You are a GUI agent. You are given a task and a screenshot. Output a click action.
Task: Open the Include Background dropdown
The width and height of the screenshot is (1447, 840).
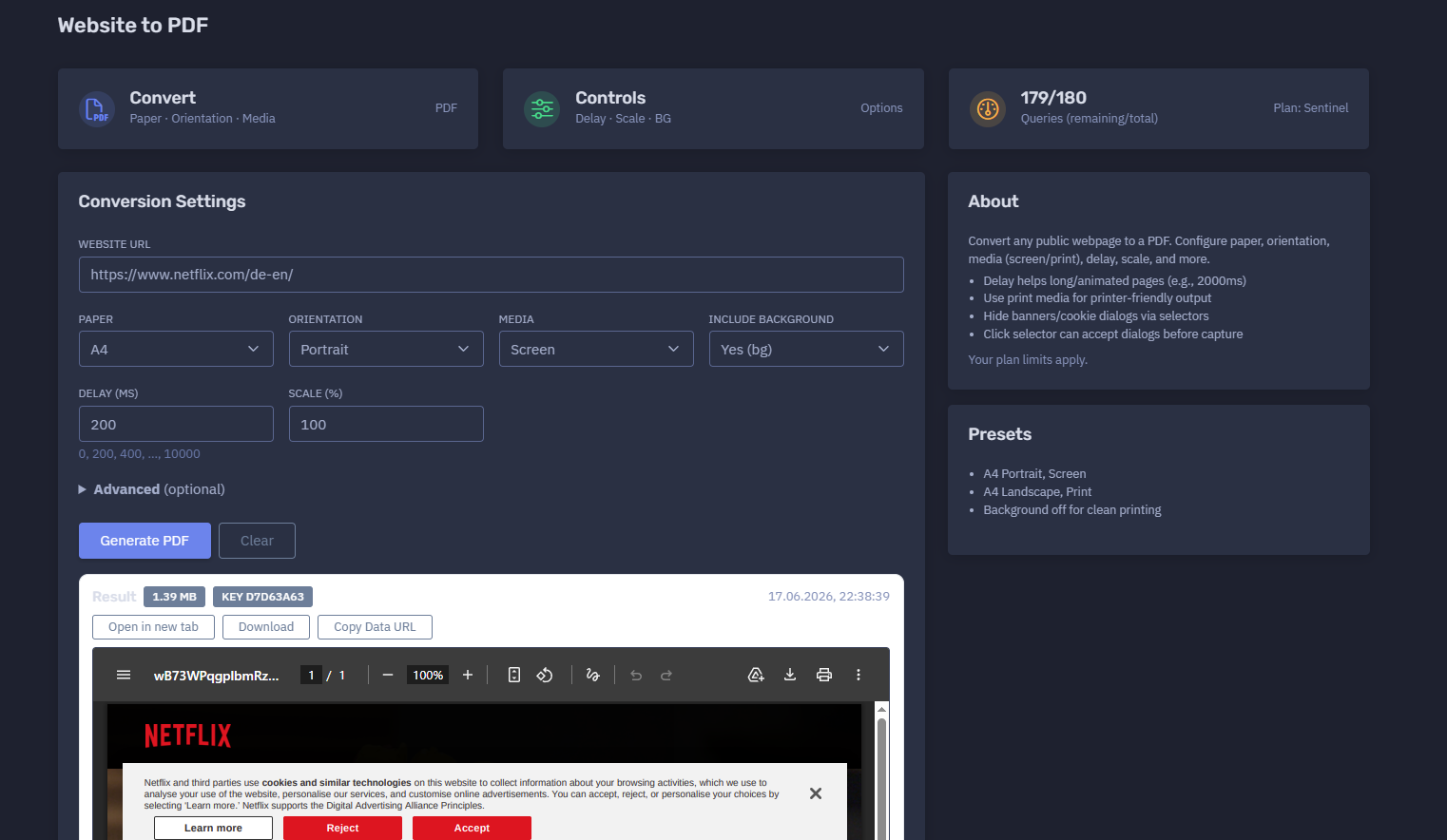tap(806, 349)
